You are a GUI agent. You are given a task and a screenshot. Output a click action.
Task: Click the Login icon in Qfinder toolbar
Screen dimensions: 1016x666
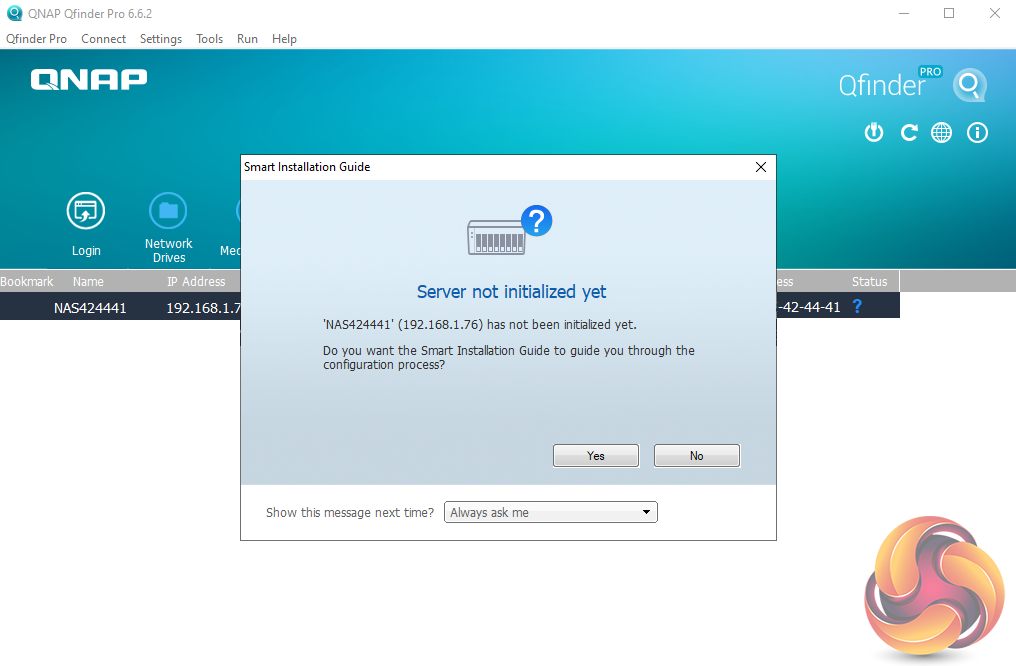click(x=86, y=211)
